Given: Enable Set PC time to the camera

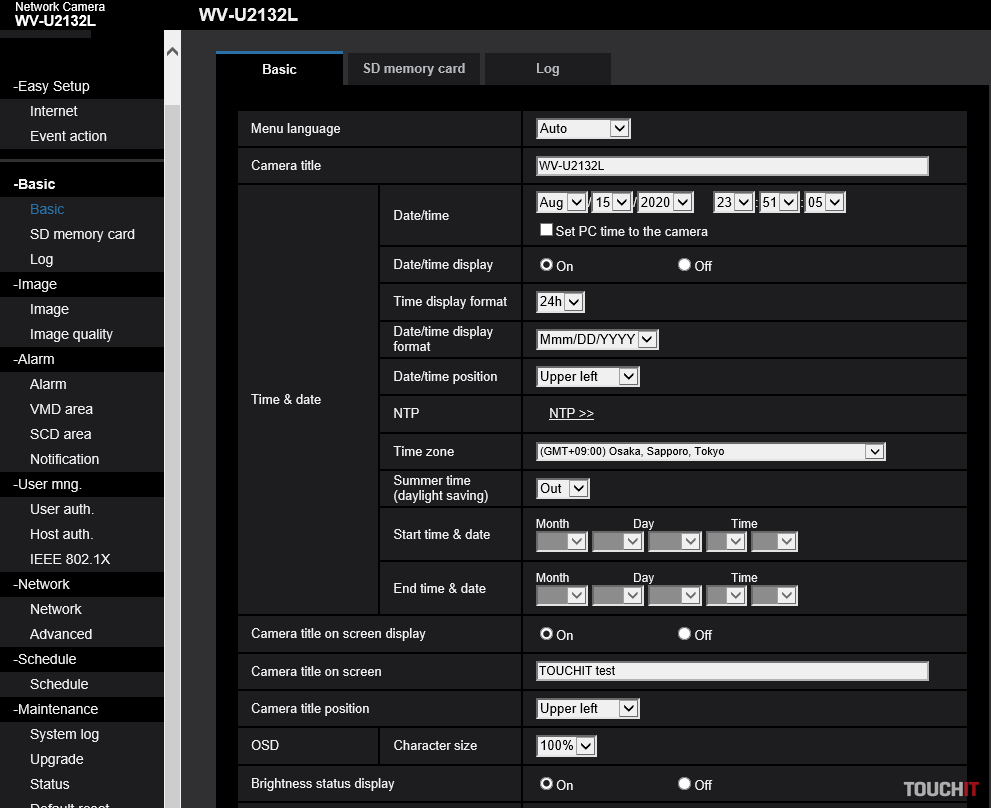Looking at the screenshot, I should coord(546,229).
